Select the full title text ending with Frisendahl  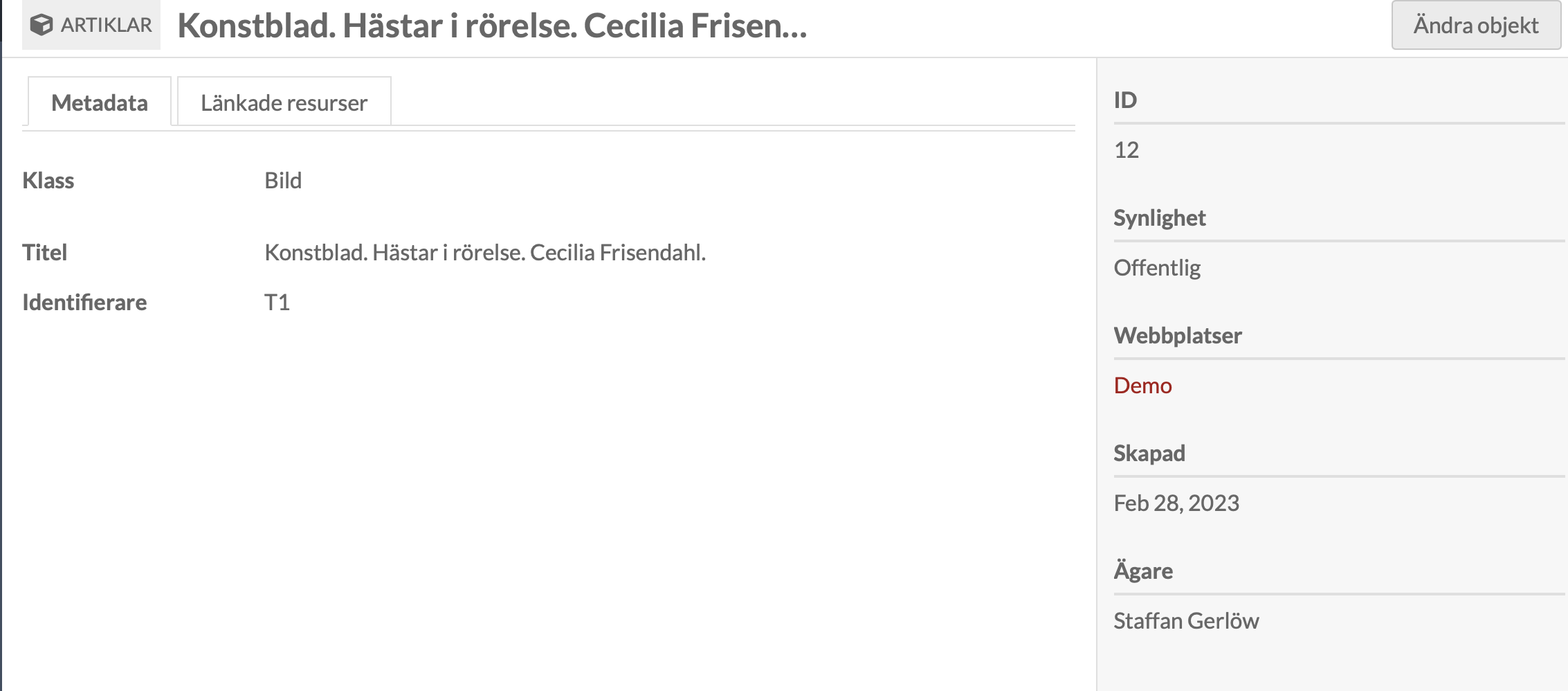pyautogui.click(x=485, y=252)
